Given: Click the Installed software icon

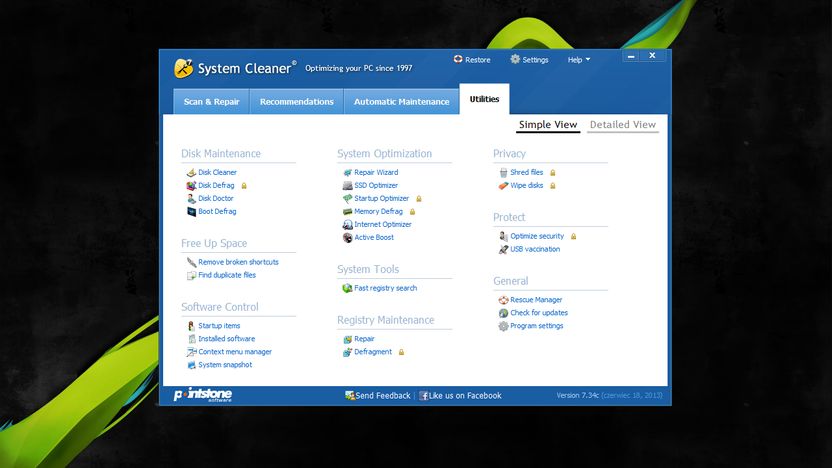Looking at the screenshot, I should point(192,339).
